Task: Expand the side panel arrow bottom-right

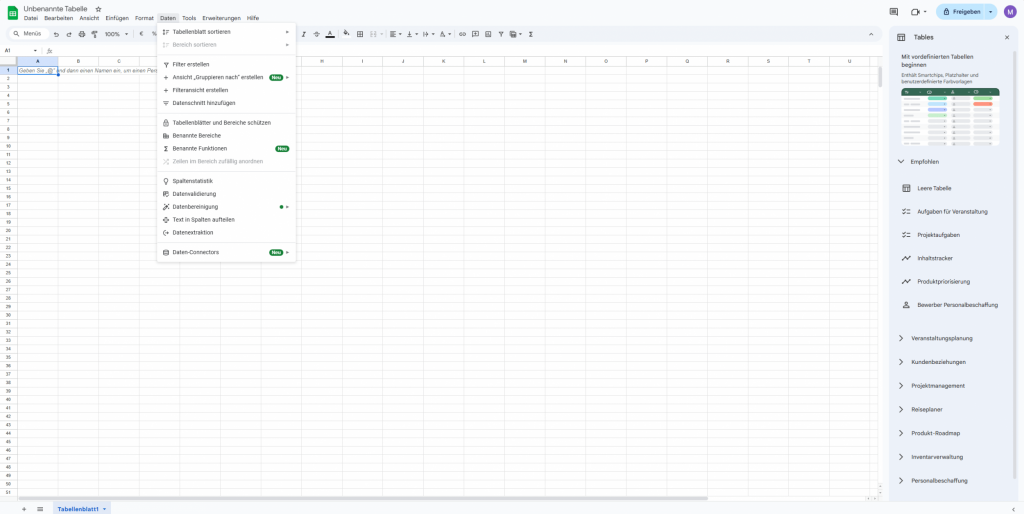Action: 1013,509
